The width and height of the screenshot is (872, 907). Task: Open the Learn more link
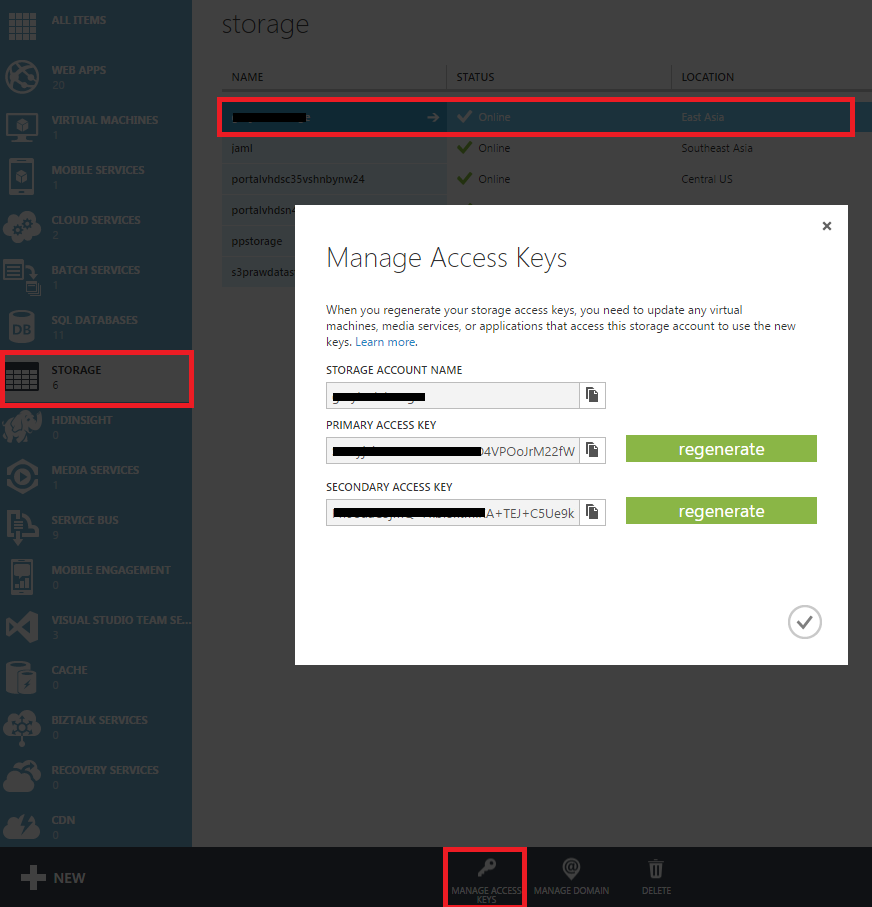pos(385,342)
